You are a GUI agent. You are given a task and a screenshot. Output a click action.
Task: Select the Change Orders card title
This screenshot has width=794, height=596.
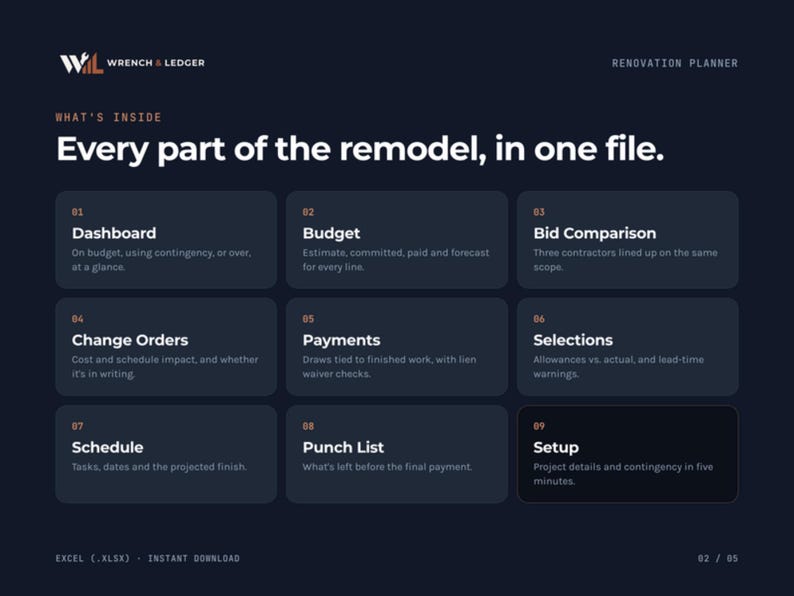(x=130, y=340)
